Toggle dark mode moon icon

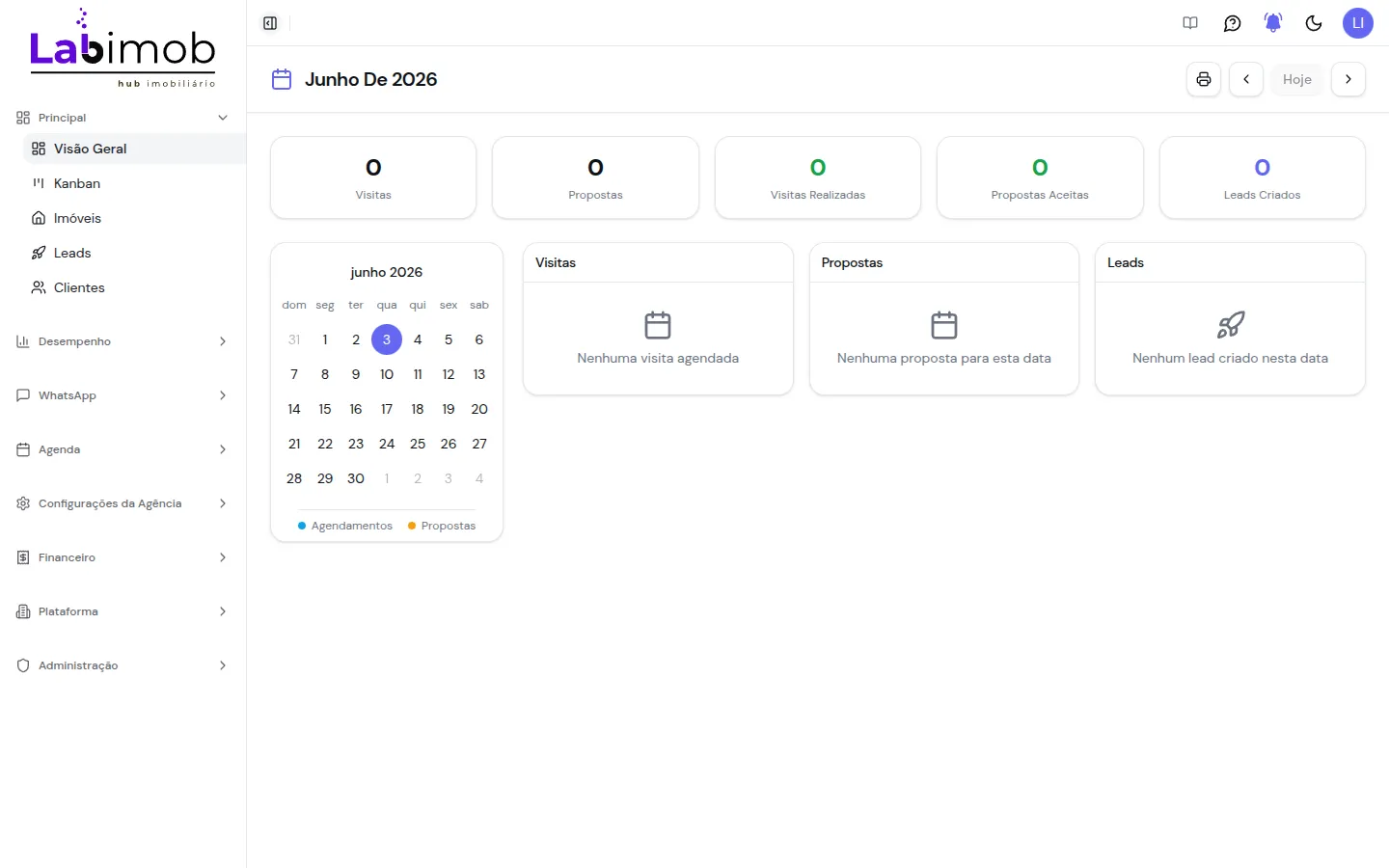pos(1314,23)
